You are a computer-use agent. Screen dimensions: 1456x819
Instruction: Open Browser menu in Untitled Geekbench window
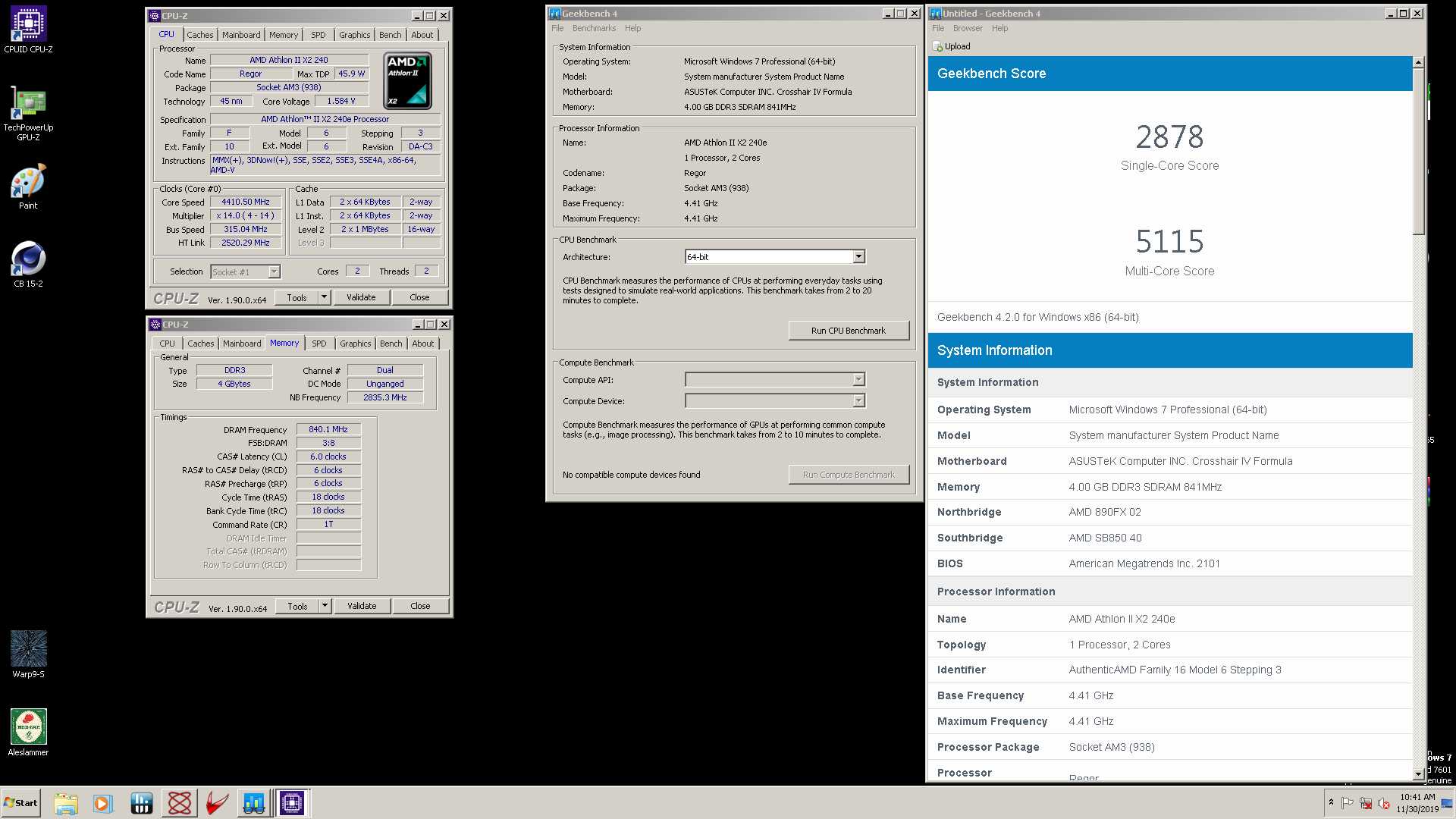tap(968, 28)
